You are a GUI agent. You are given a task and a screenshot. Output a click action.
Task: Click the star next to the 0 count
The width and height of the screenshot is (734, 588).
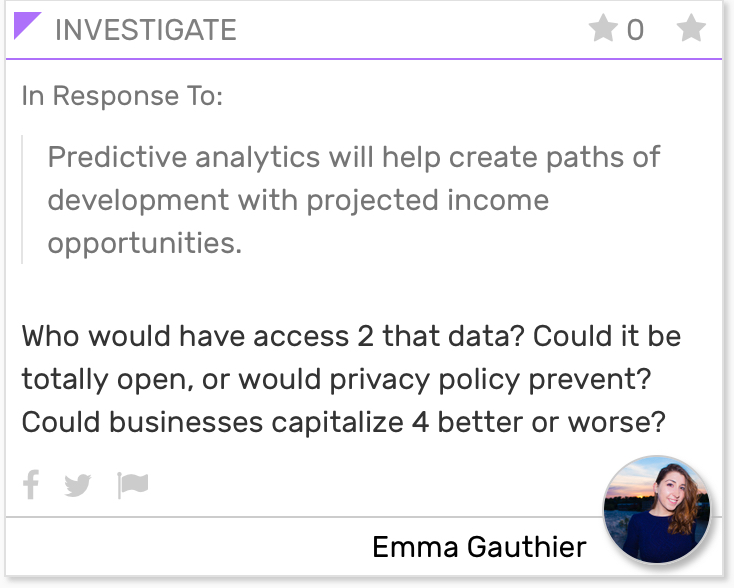(x=603, y=28)
